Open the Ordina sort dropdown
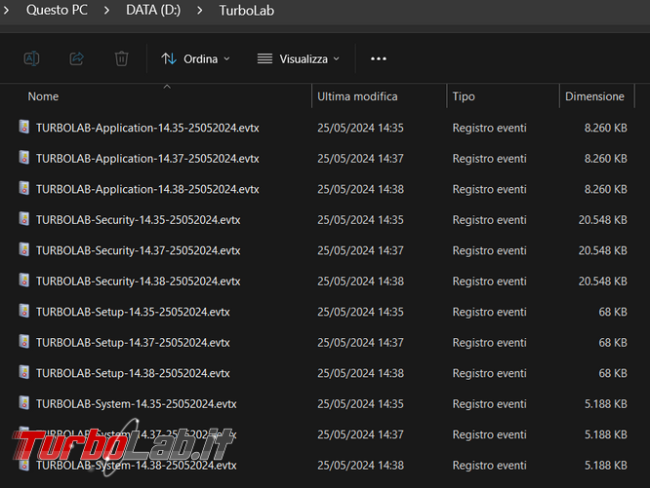Image resolution: width=650 pixels, height=488 pixels. click(195, 59)
